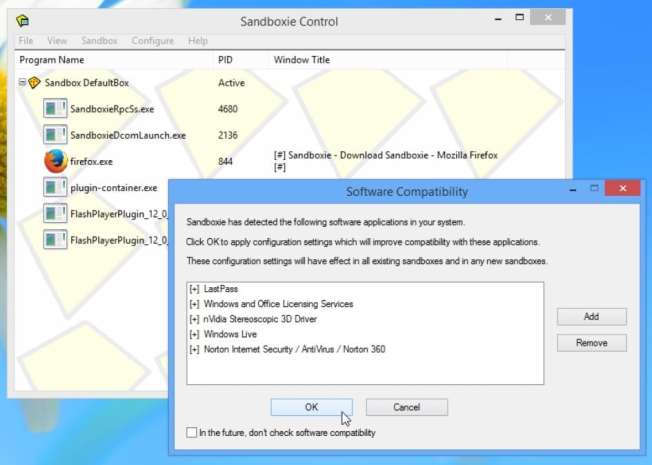
Task: Click the Cancel button
Action: 407,407
